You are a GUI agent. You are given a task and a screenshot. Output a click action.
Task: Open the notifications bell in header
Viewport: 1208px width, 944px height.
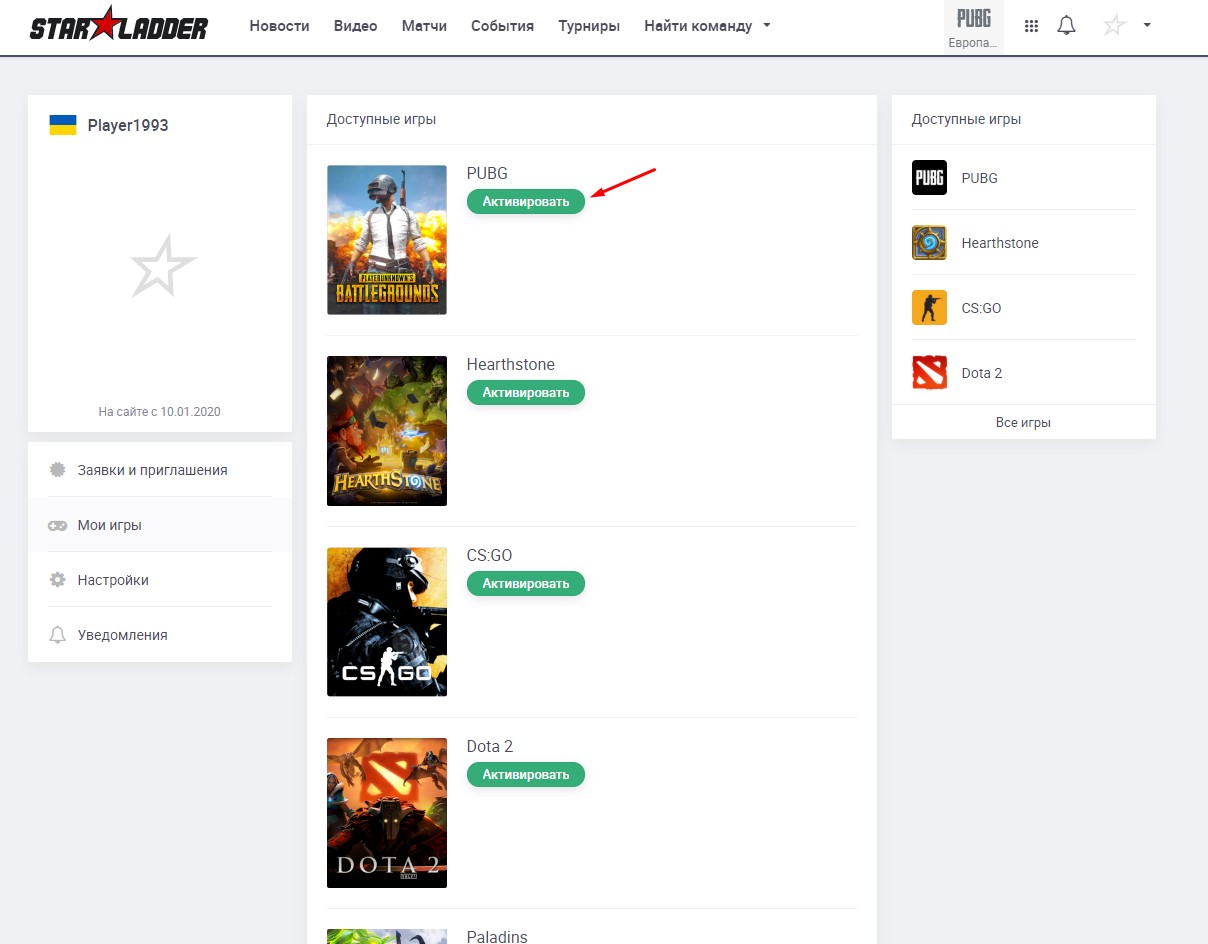[1066, 26]
